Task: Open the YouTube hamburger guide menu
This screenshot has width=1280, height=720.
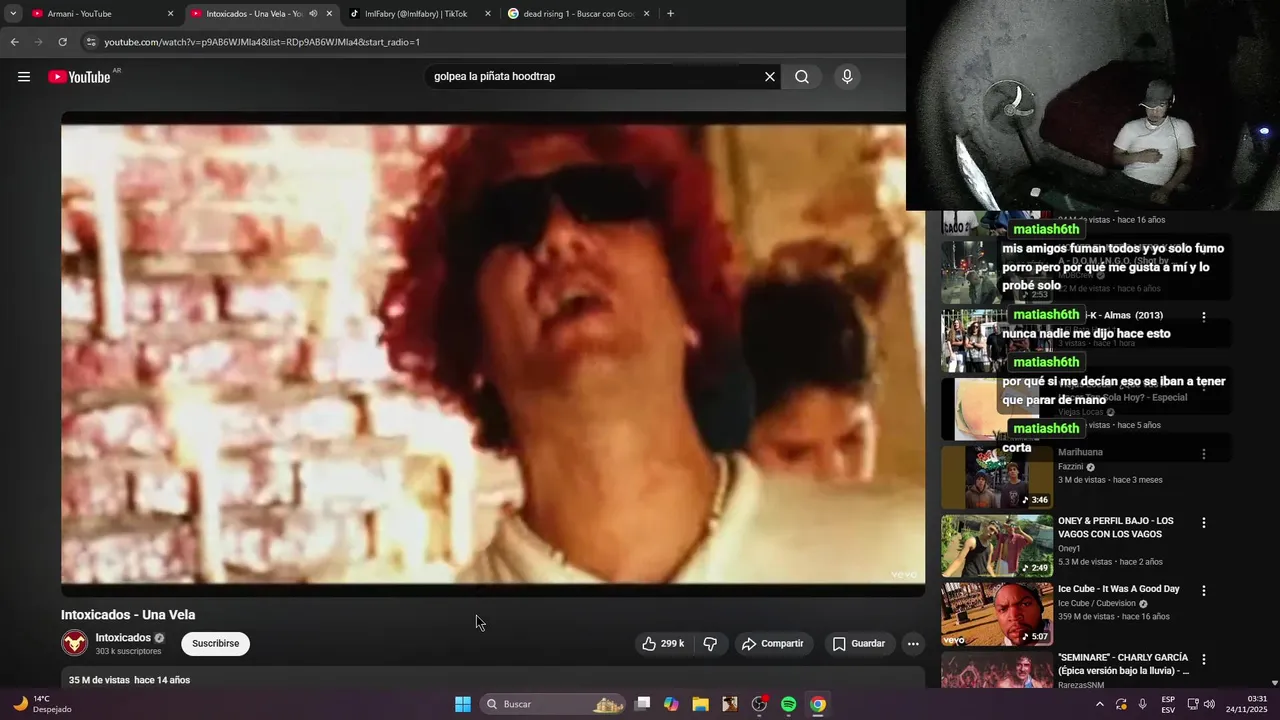Action: click(24, 77)
